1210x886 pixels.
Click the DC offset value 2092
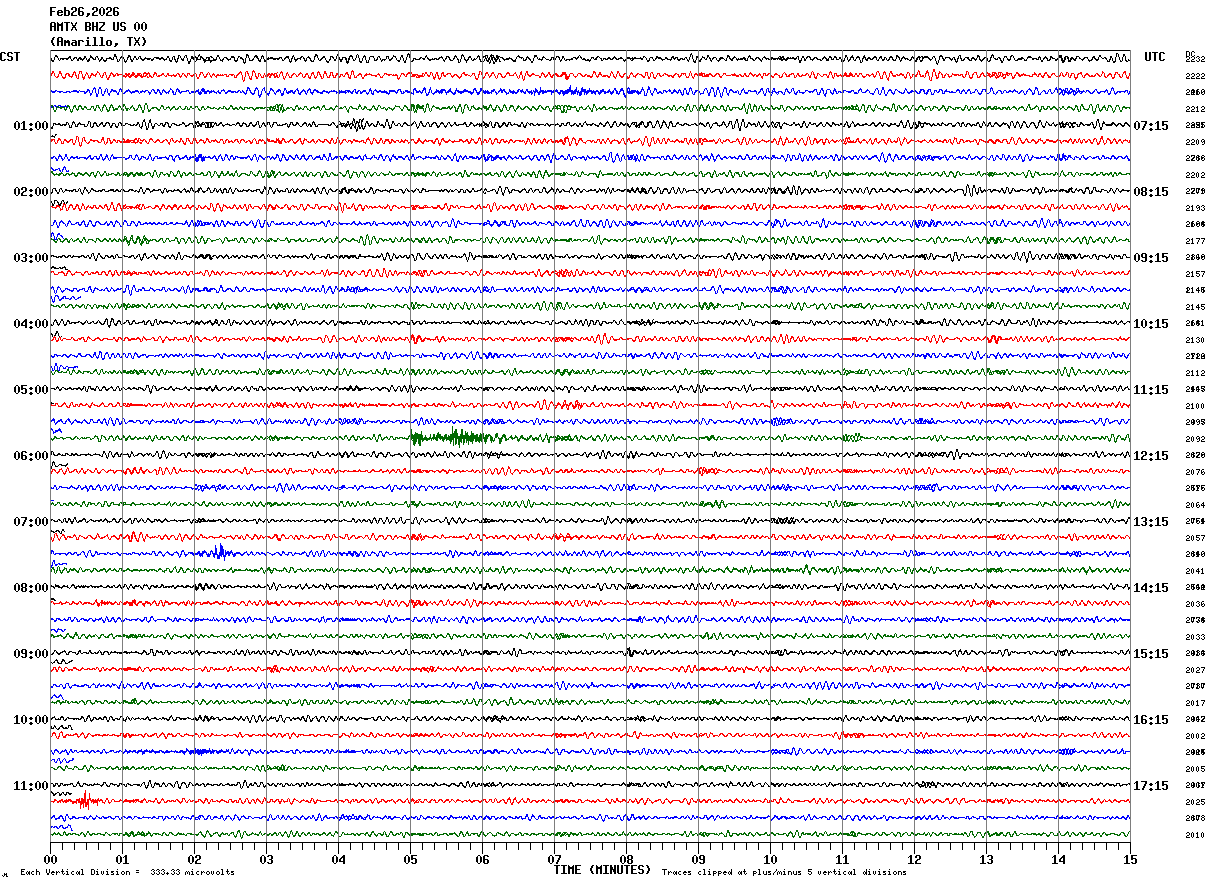1195,439
